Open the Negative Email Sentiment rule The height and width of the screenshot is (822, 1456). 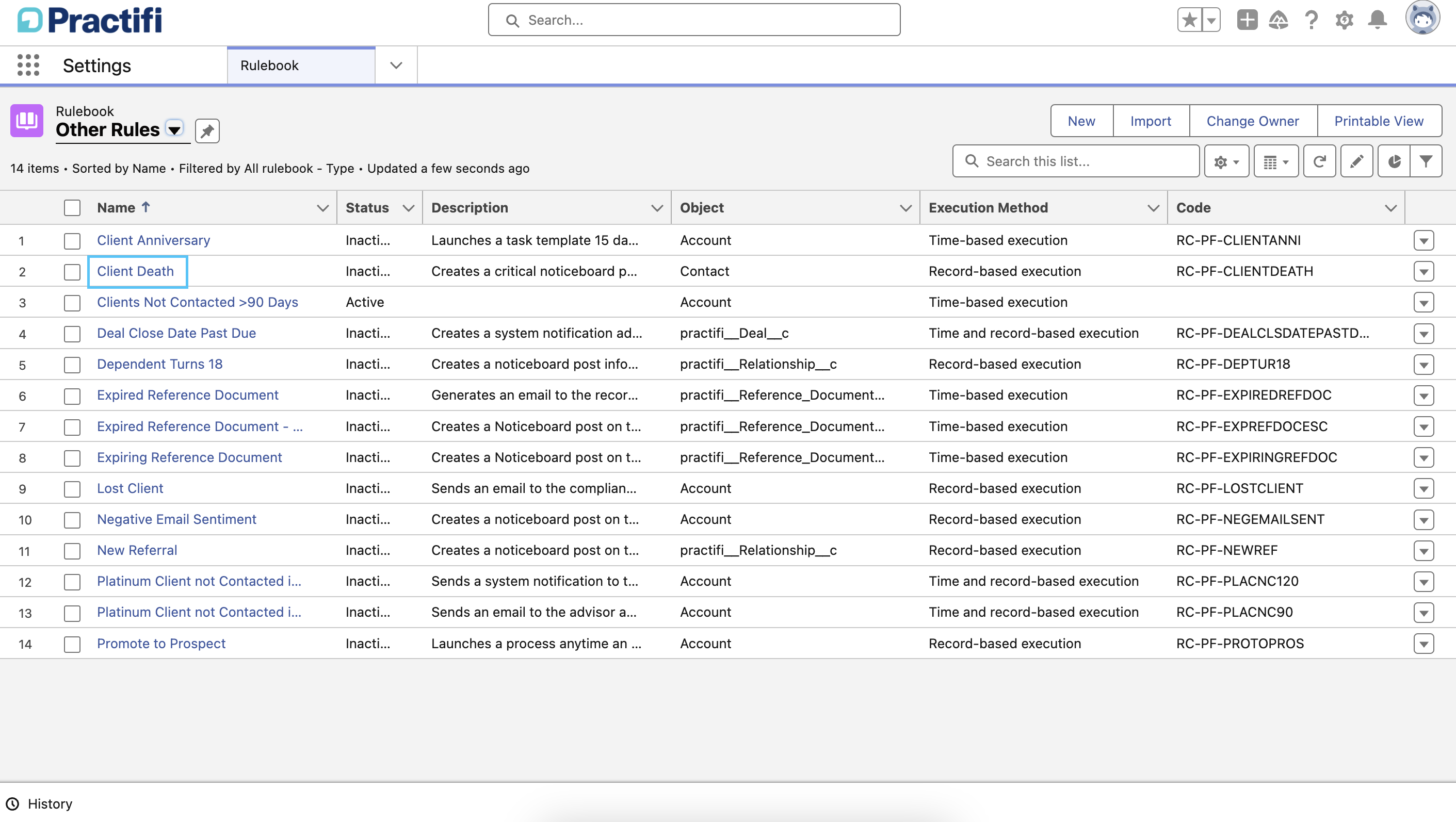tap(176, 519)
